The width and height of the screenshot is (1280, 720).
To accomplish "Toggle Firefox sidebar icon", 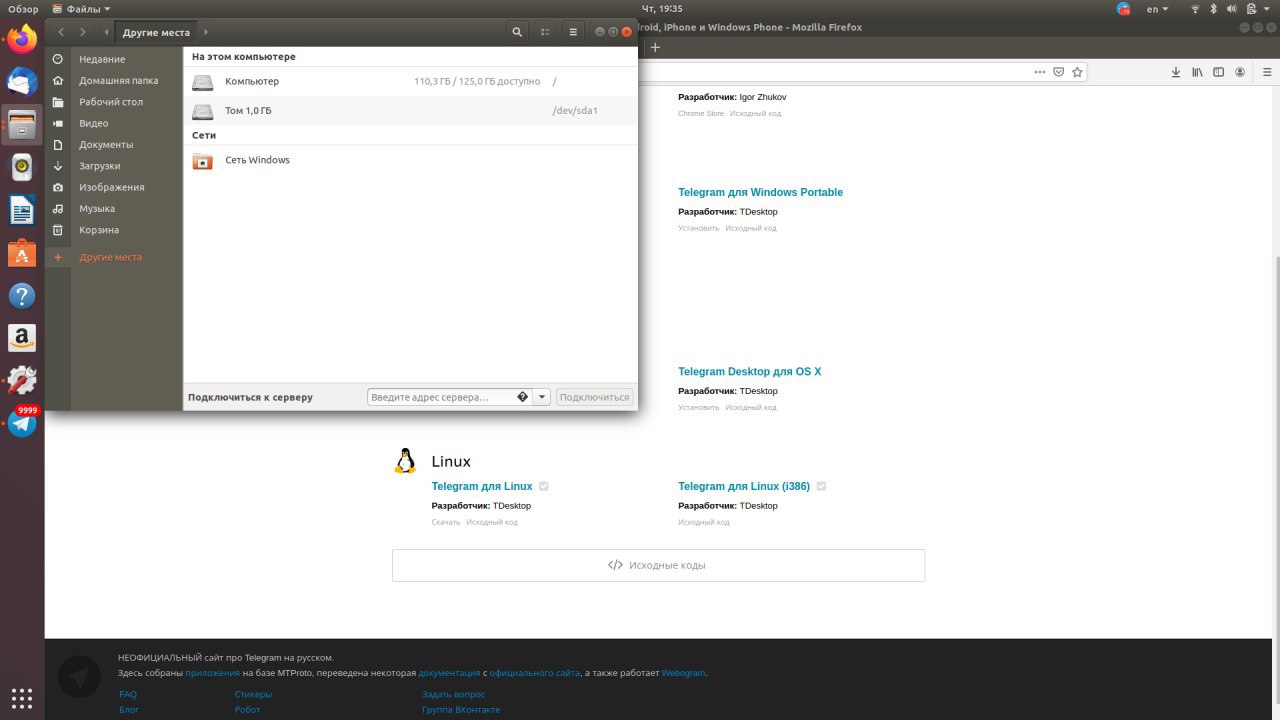I will pos(1218,72).
